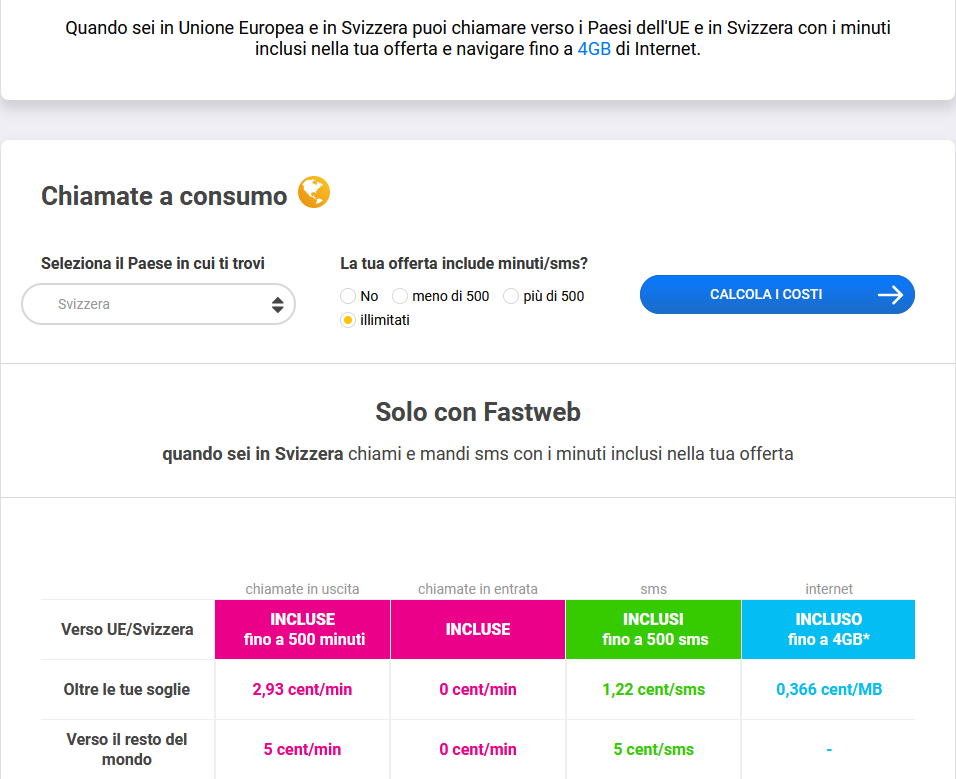
Task: Click the '5 cent/min' value
Action: (x=302, y=749)
